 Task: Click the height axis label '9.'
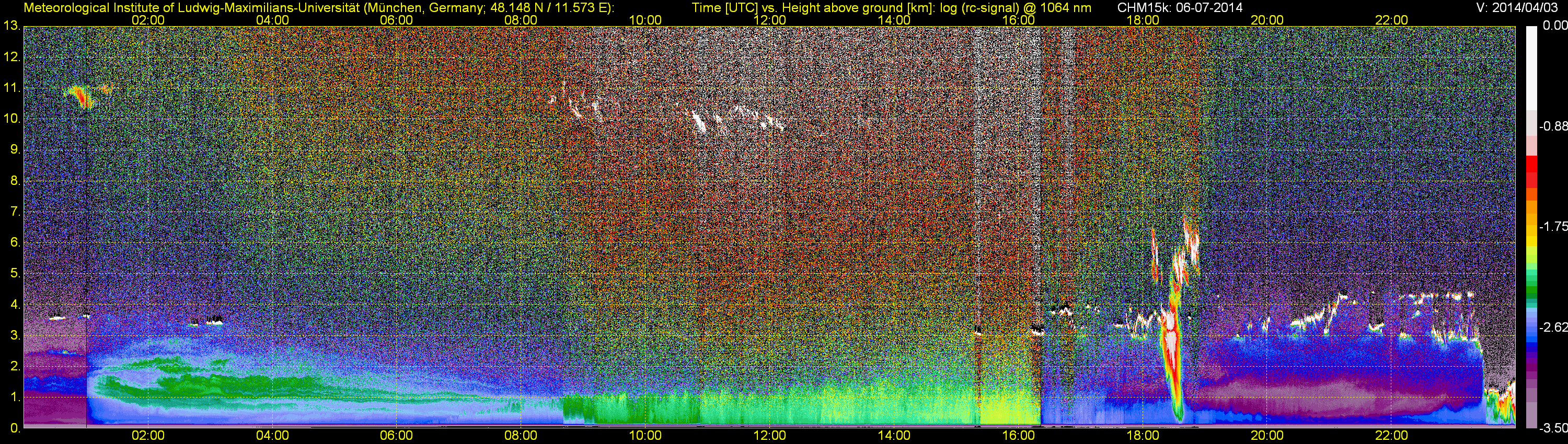(x=15, y=149)
